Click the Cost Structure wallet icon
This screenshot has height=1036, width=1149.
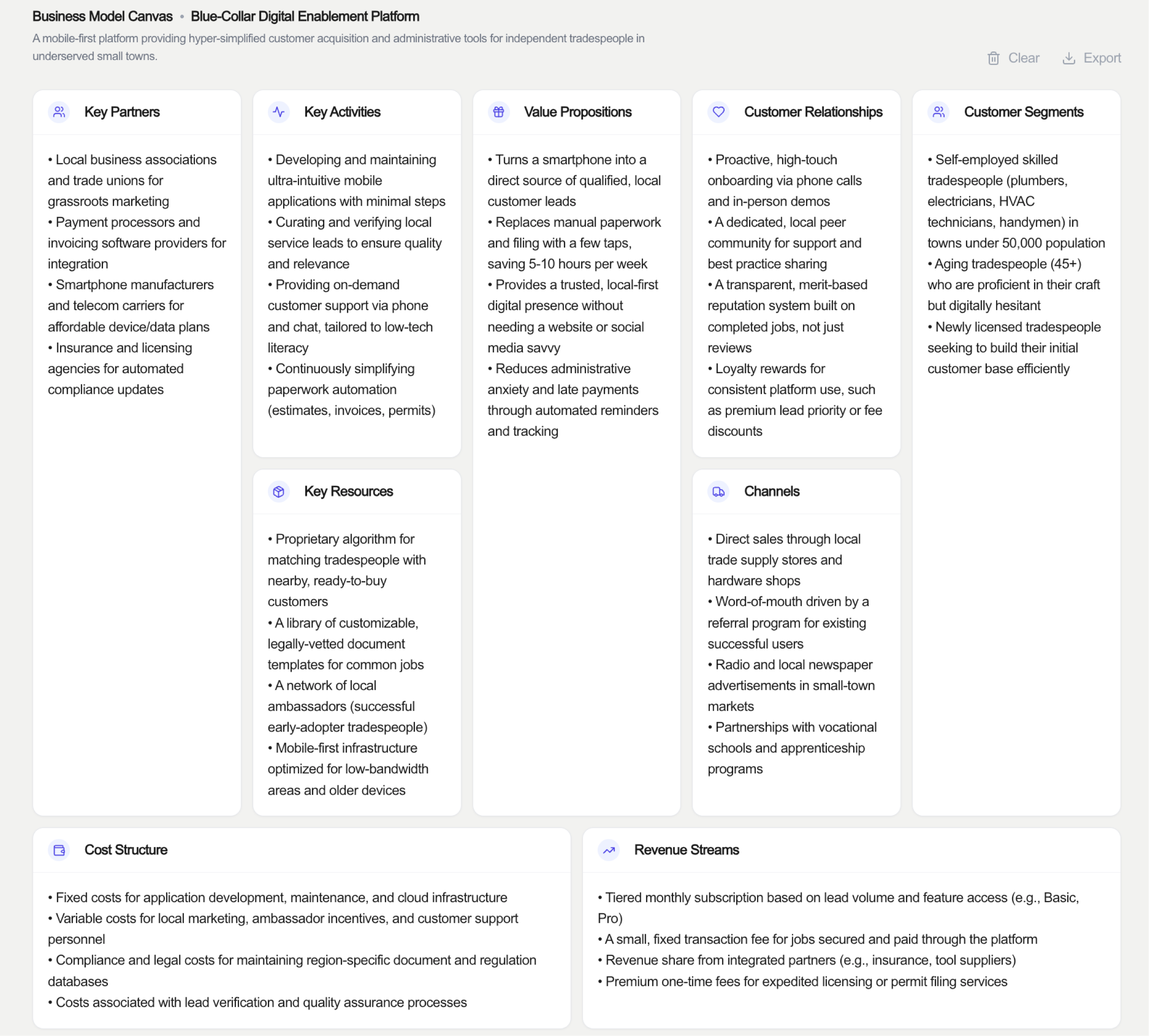59,850
